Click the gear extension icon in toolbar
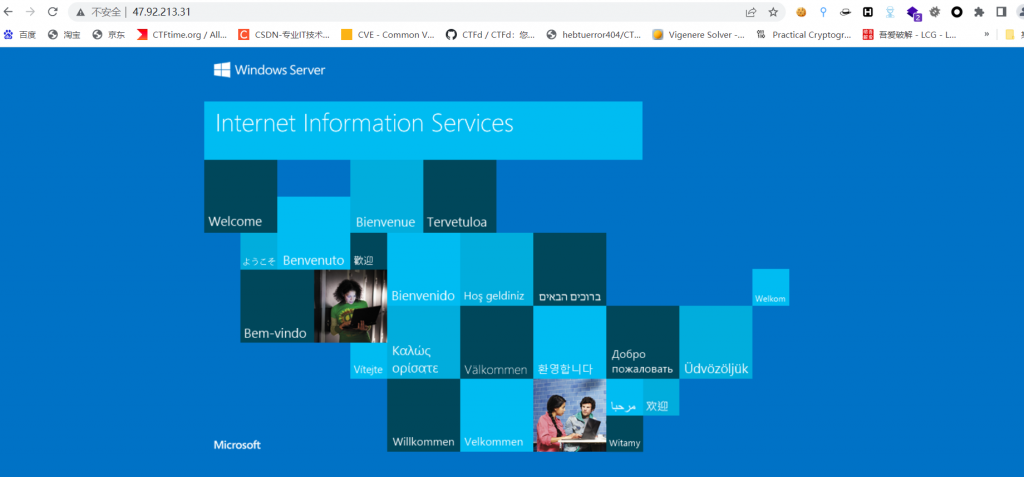 coord(934,12)
